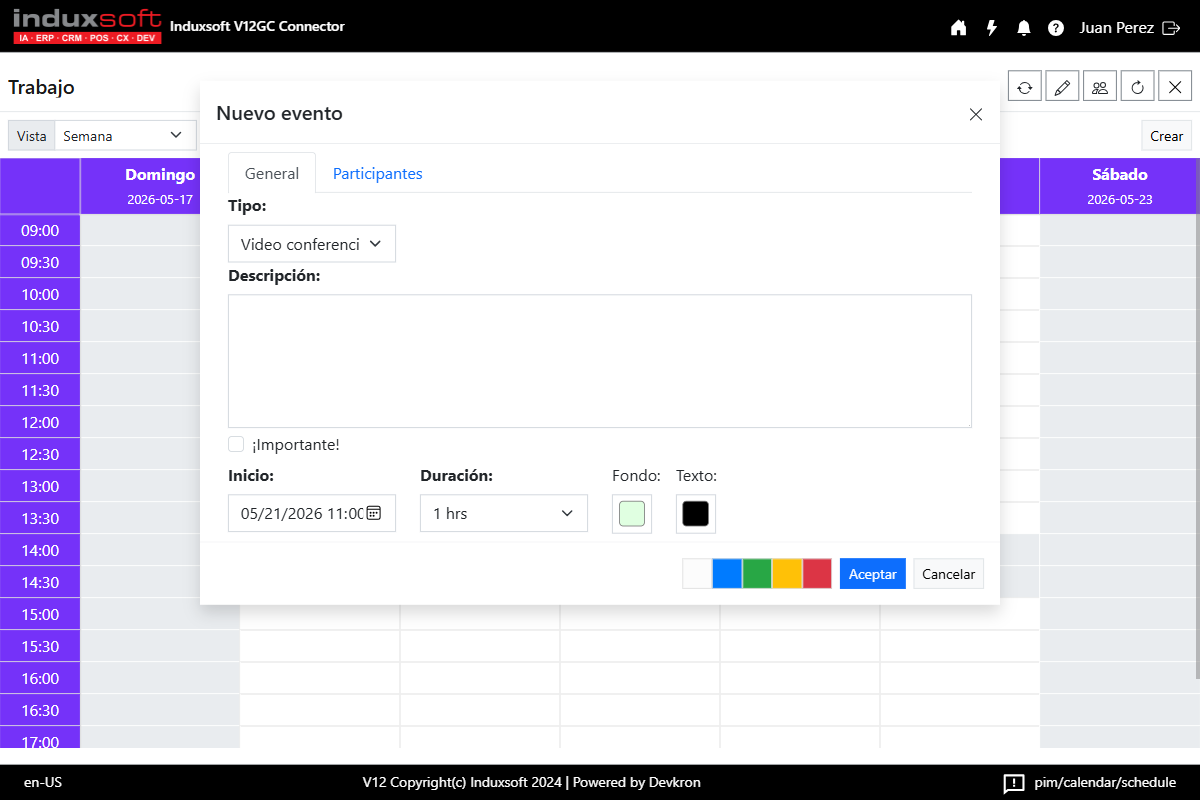Sign out using the logout icon
1200x800 pixels.
pos(1172,28)
